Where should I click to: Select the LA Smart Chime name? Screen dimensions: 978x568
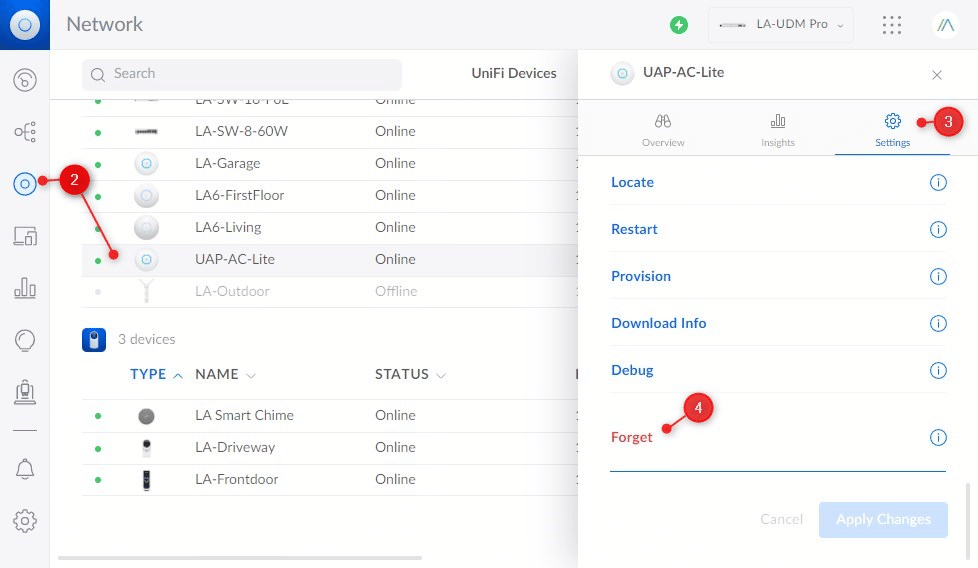tap(244, 416)
